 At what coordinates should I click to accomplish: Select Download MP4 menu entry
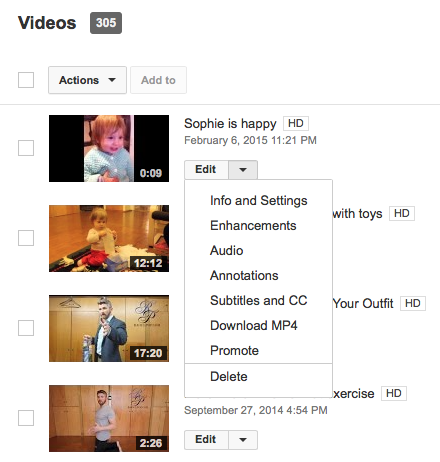click(258, 326)
